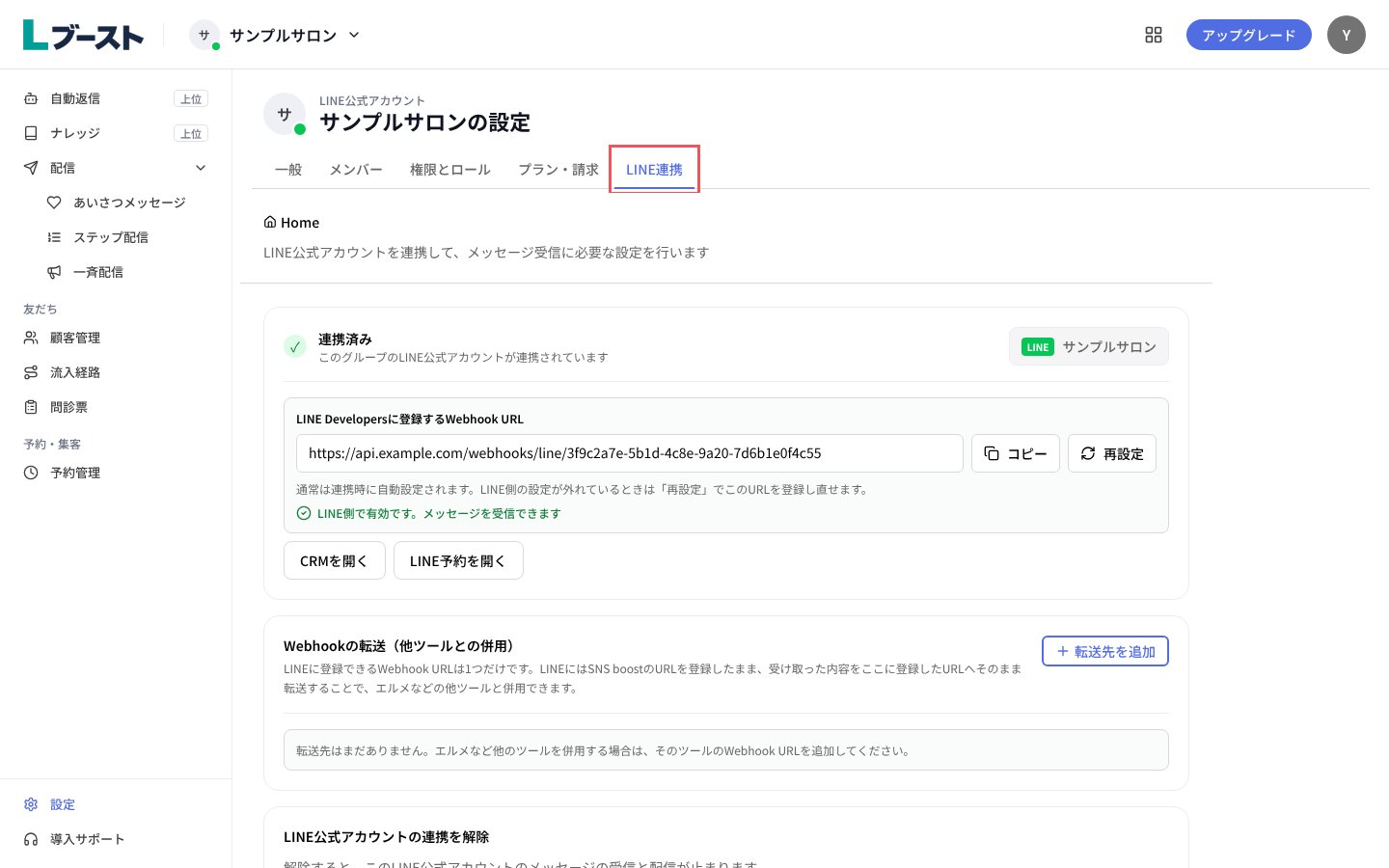Click the LINE側で有効です status message
1389x868 pixels.
coord(439,514)
